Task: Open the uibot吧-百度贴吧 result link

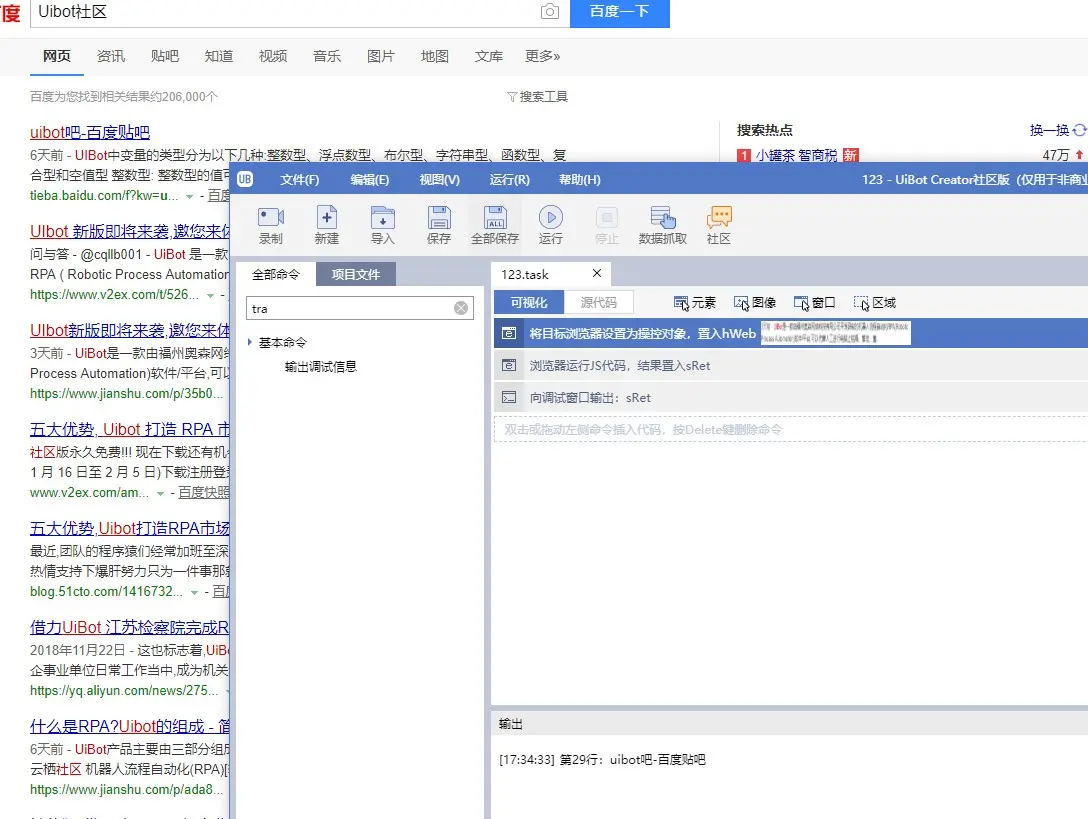Action: pyautogui.click(x=90, y=132)
